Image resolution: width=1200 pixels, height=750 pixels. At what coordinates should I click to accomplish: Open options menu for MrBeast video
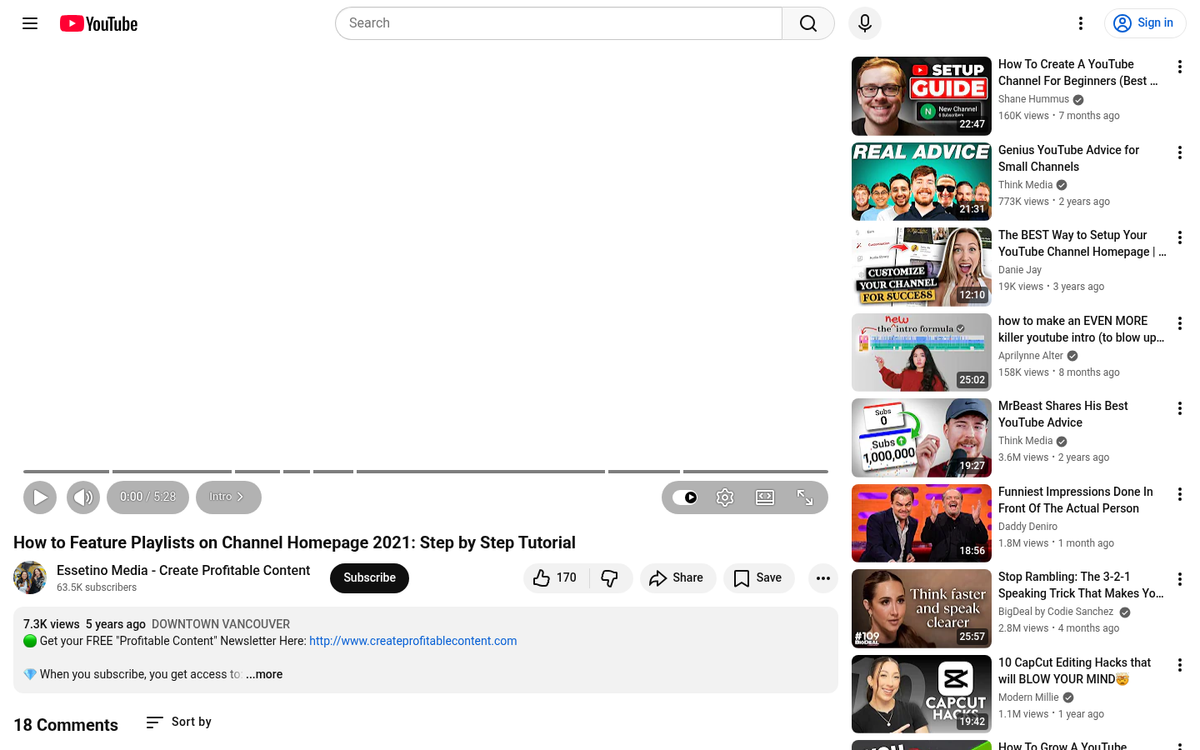[1180, 409]
